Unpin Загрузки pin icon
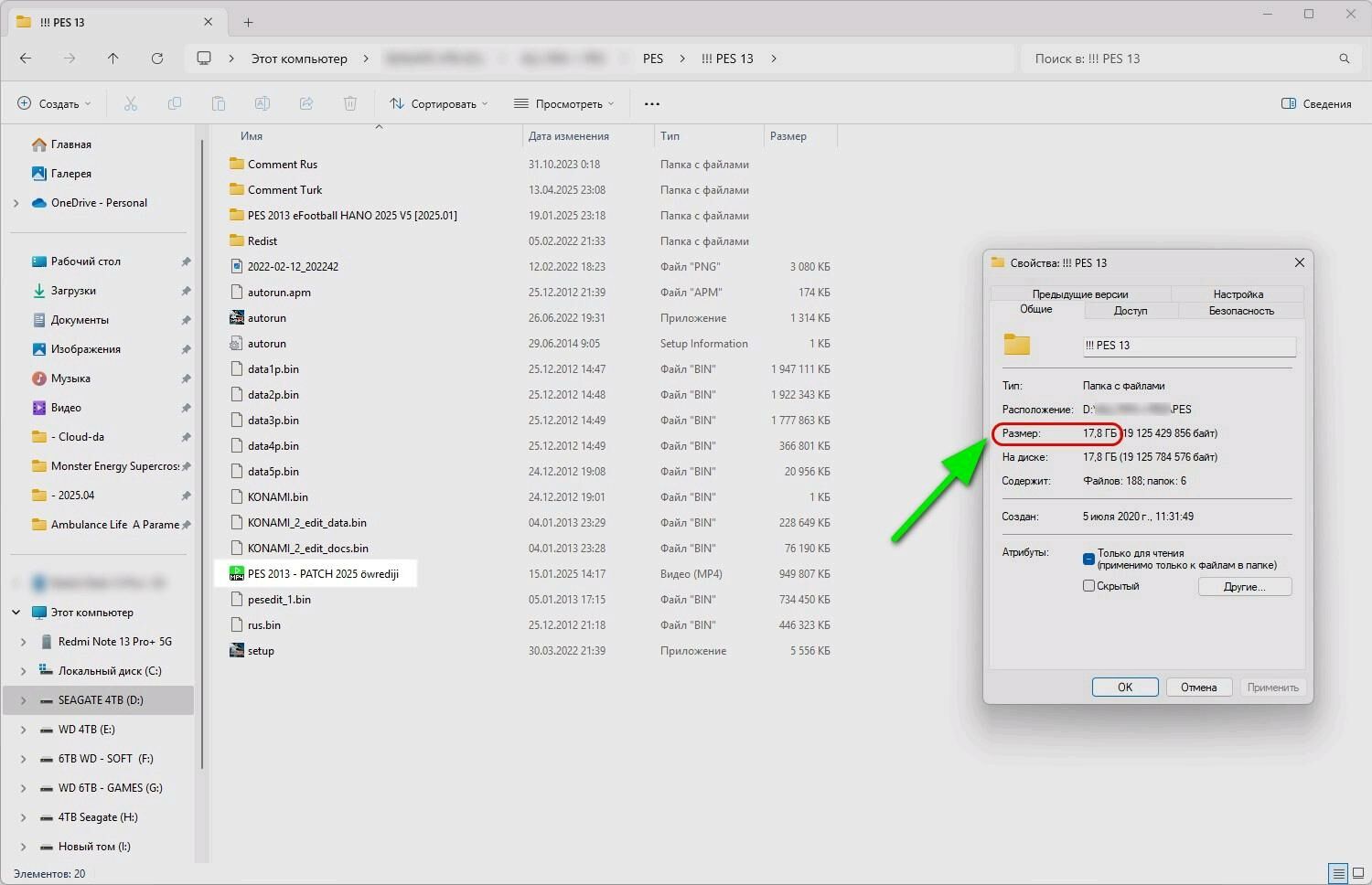This screenshot has height=885, width=1372. (x=186, y=291)
